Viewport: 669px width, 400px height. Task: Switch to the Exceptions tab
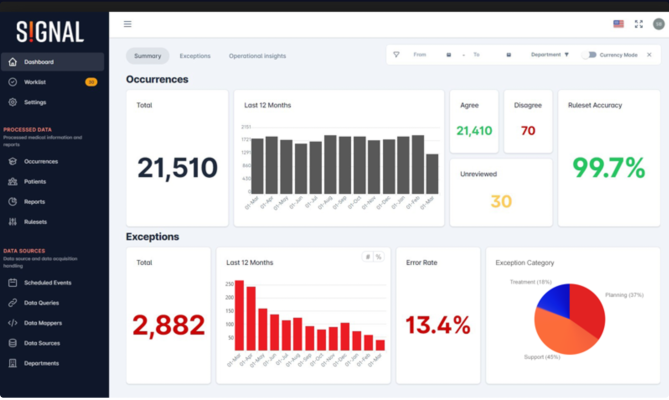[195, 56]
